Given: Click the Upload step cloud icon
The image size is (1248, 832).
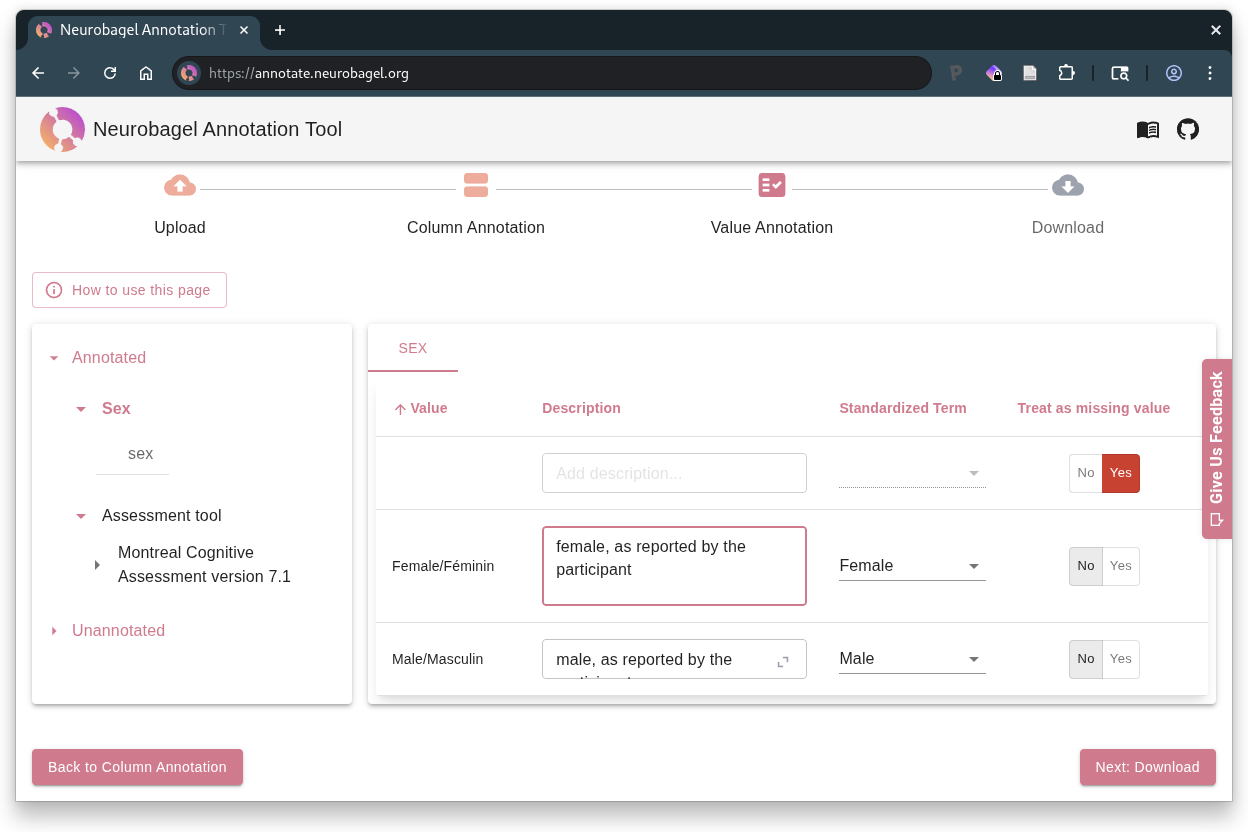Looking at the screenshot, I should click(x=180, y=185).
